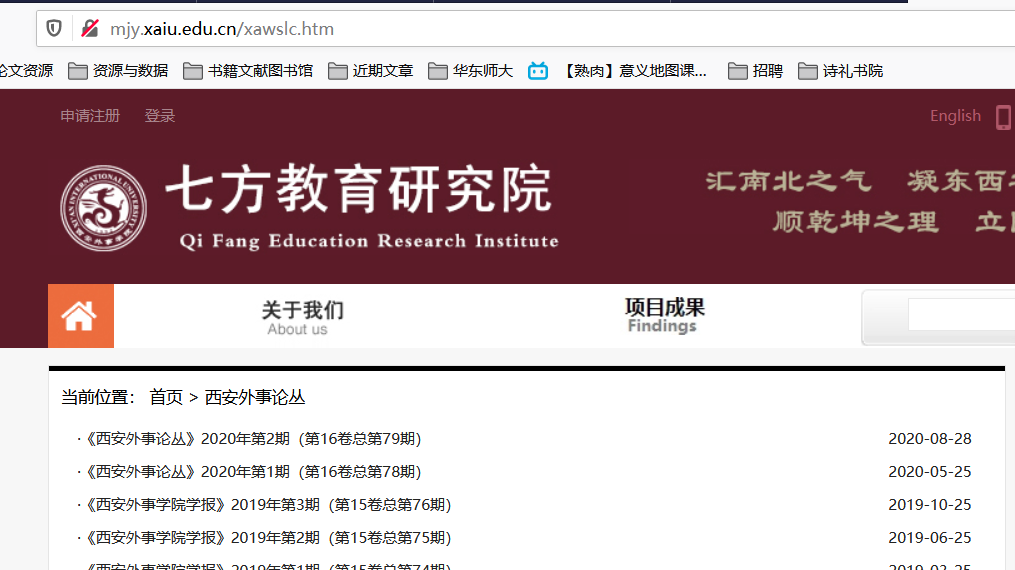The height and width of the screenshot is (570, 1015).
Task: Open the 近期文章 bookmark folder
Action: [371, 71]
